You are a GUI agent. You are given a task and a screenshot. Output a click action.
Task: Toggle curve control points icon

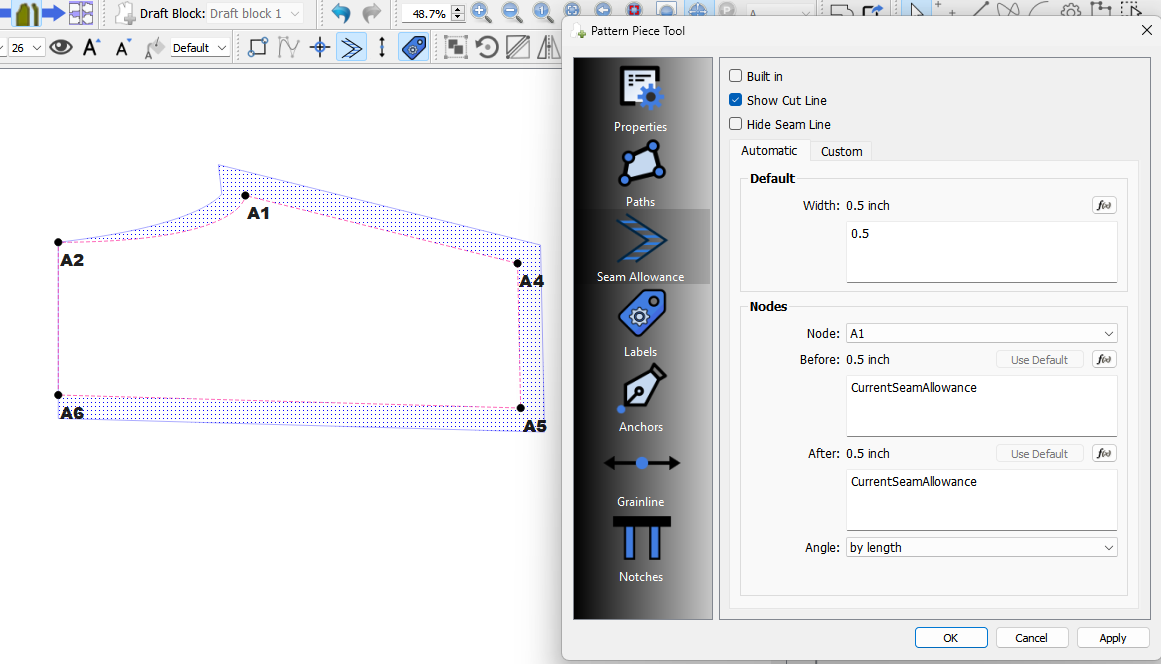(288, 47)
